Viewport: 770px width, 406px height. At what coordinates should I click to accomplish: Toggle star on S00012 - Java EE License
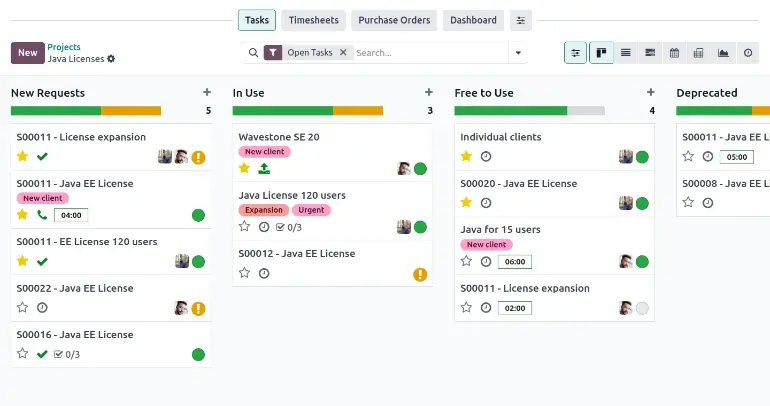pos(244,273)
